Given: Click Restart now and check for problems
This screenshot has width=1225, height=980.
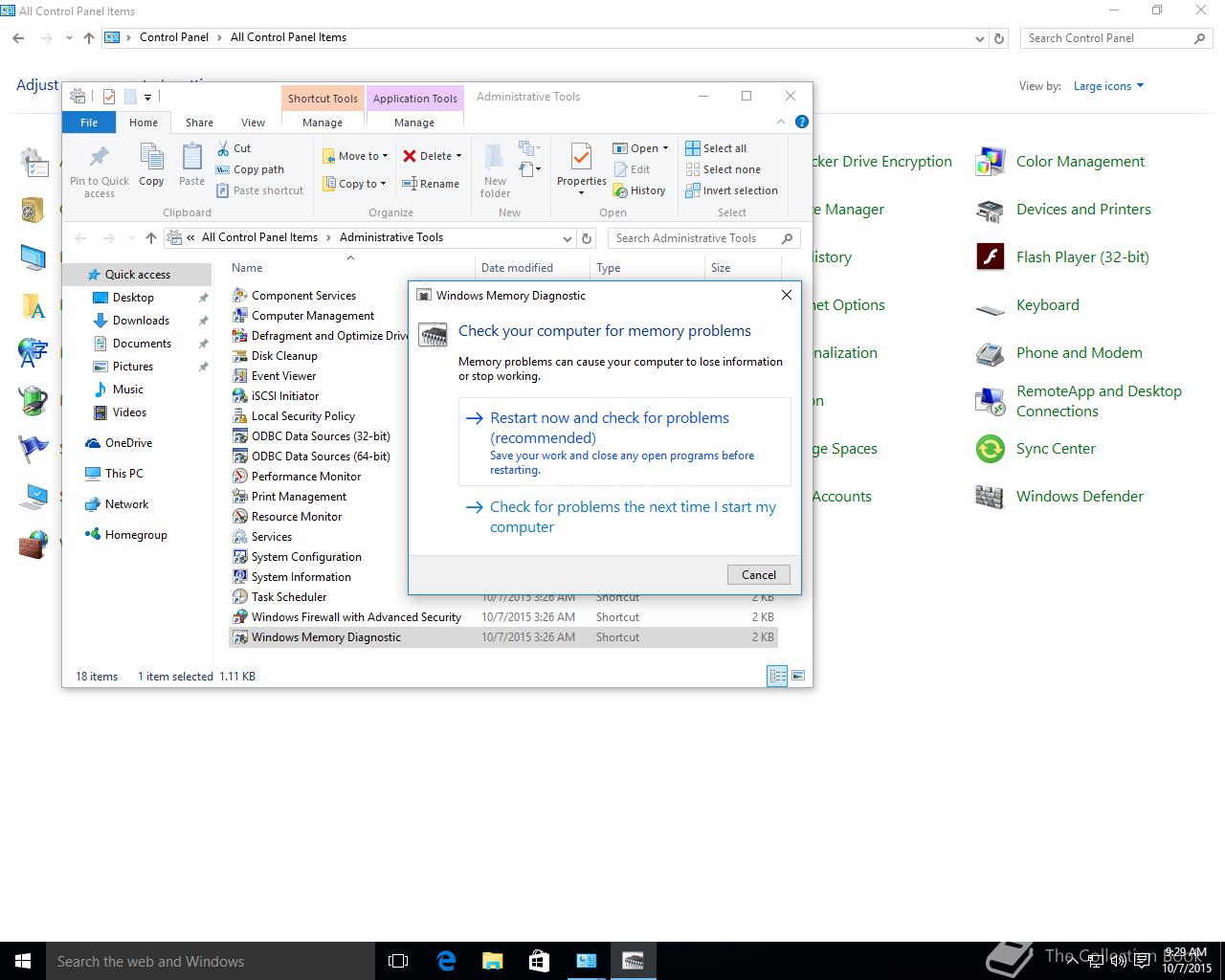Looking at the screenshot, I should (x=625, y=442).
